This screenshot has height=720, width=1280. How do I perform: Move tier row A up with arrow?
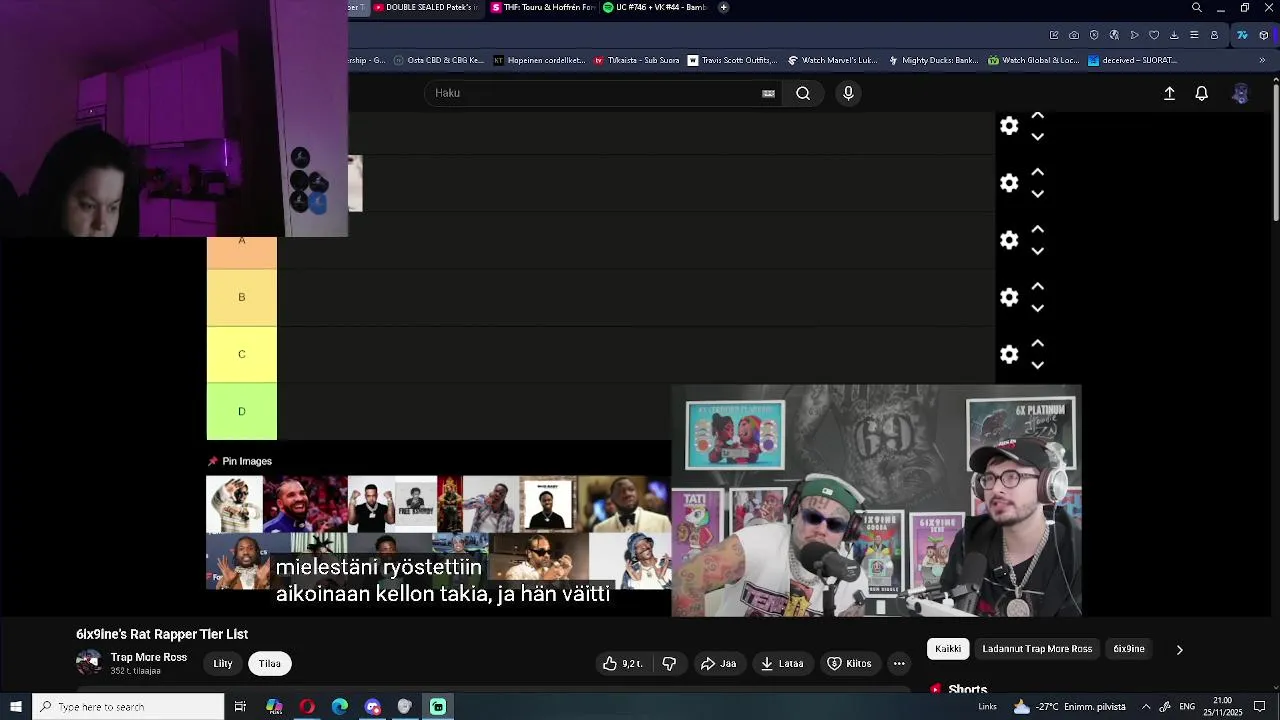tap(1037, 230)
